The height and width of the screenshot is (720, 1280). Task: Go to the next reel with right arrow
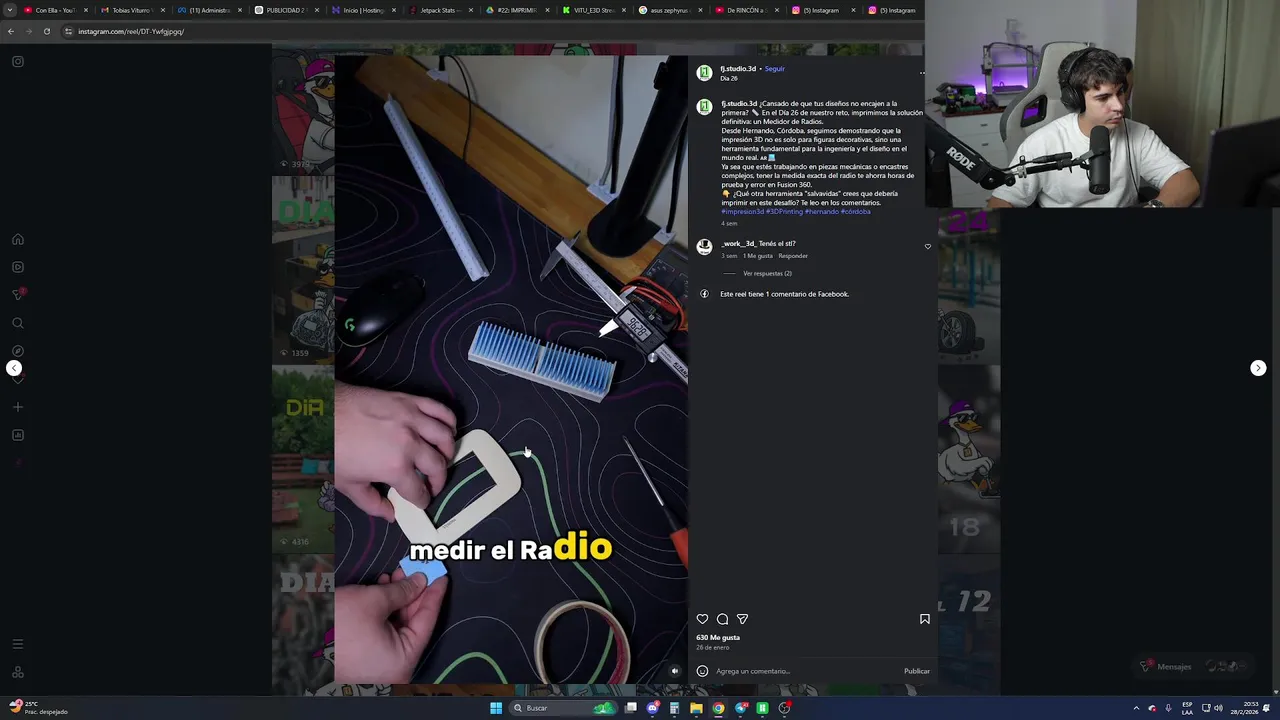1258,368
